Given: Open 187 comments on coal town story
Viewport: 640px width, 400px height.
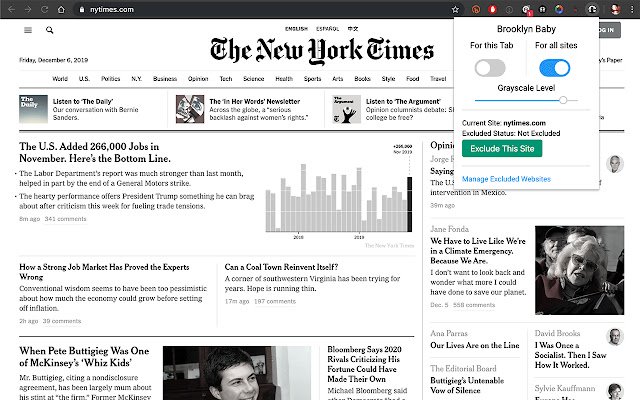Looking at the screenshot, I should [x=275, y=302].
